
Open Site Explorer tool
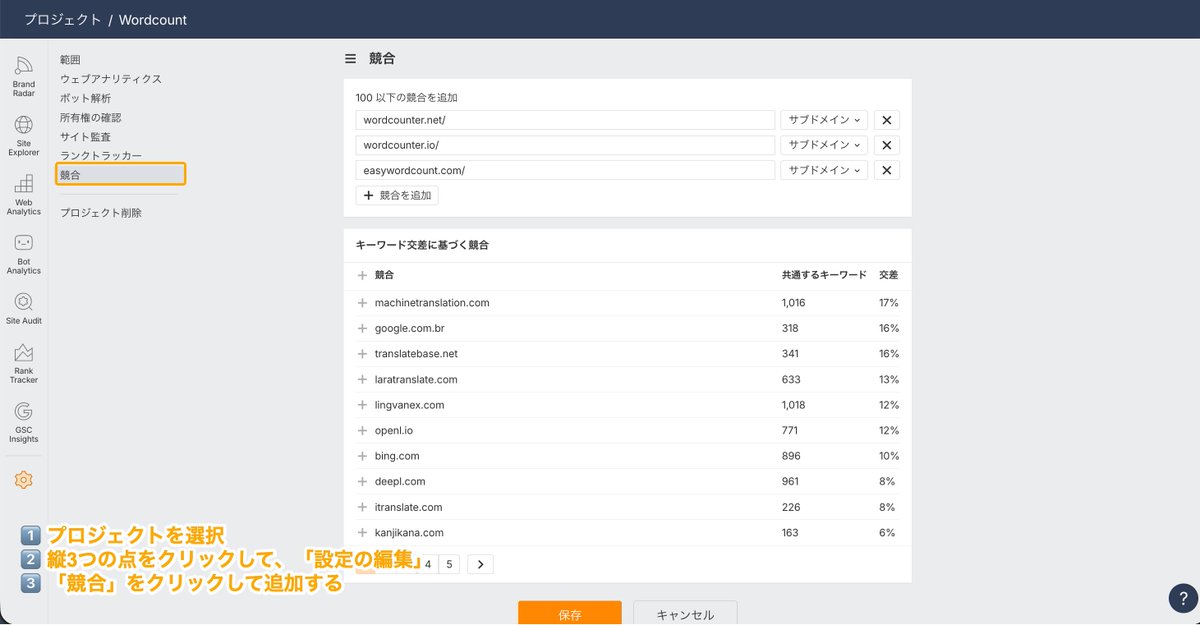[23, 136]
